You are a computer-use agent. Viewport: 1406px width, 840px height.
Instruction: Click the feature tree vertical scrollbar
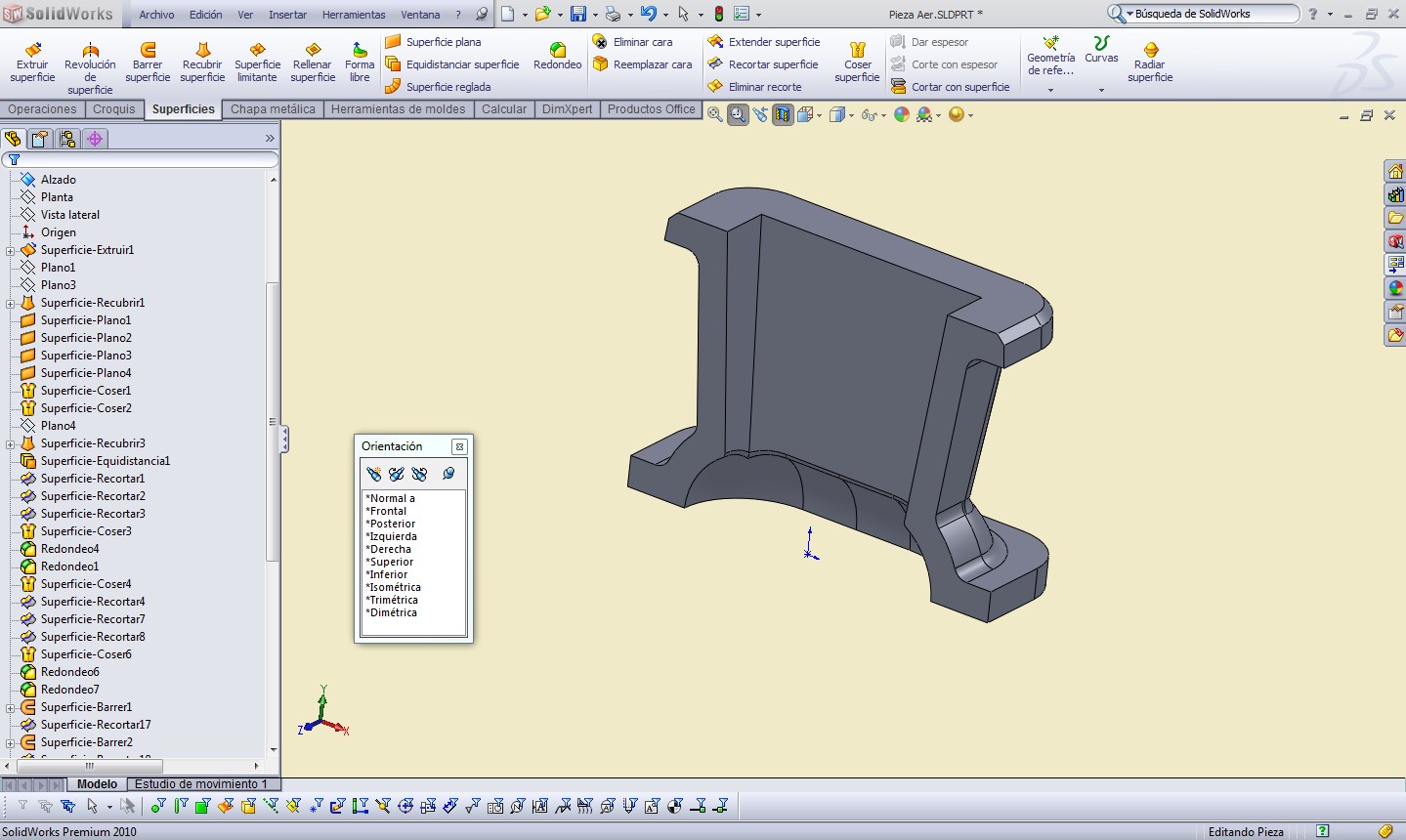273,420
